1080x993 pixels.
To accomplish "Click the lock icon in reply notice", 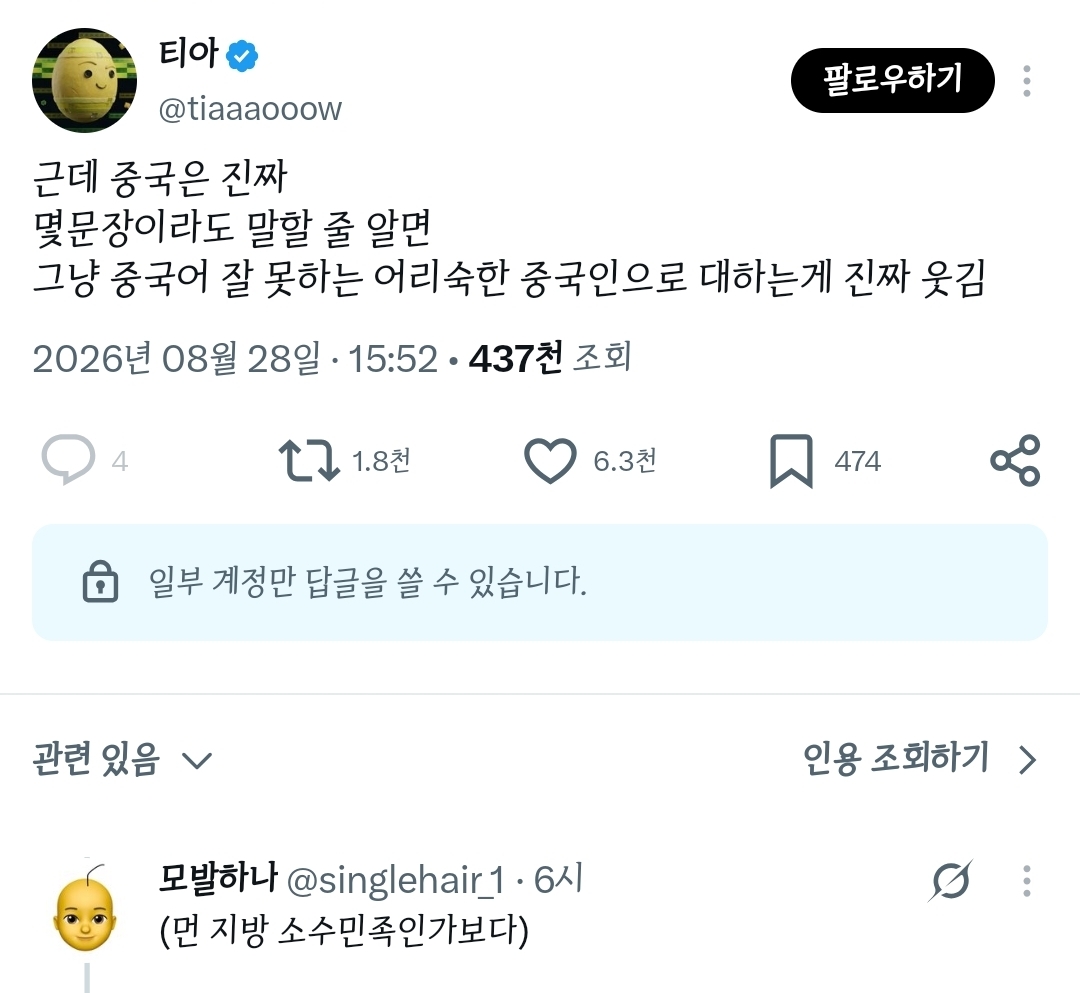I will point(101,582).
